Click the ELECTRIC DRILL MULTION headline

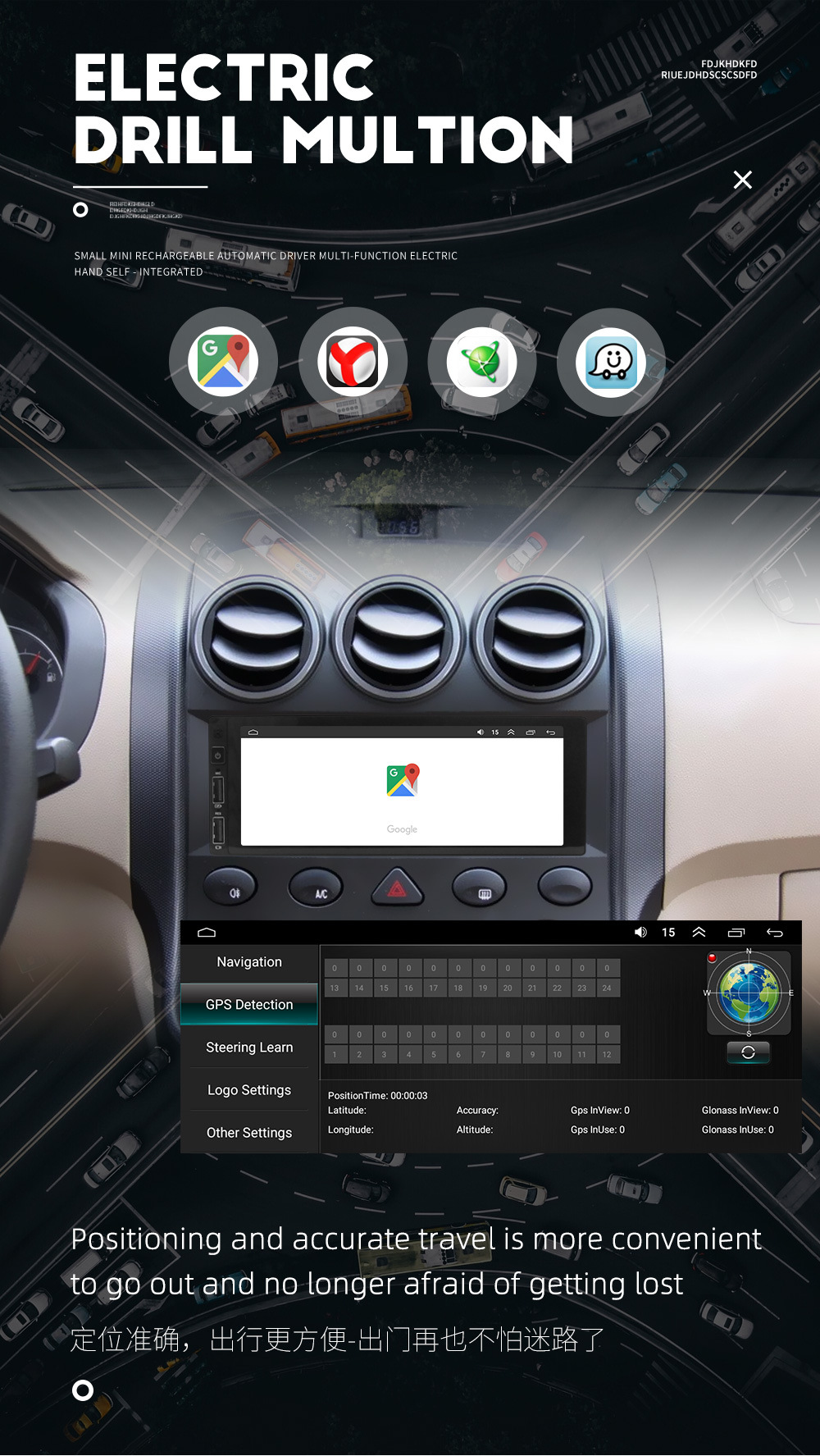tap(324, 109)
